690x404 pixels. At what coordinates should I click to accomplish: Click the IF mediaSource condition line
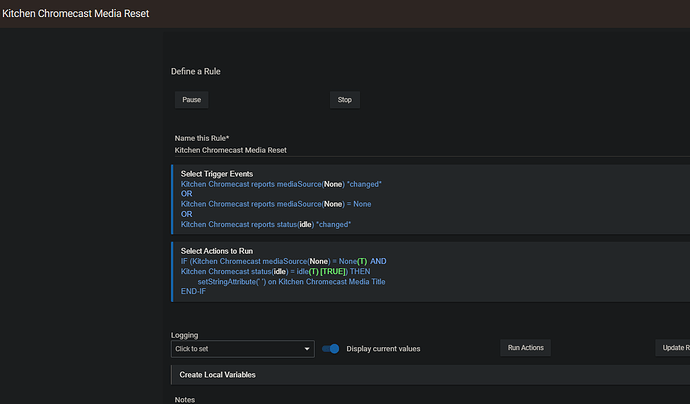coord(283,261)
